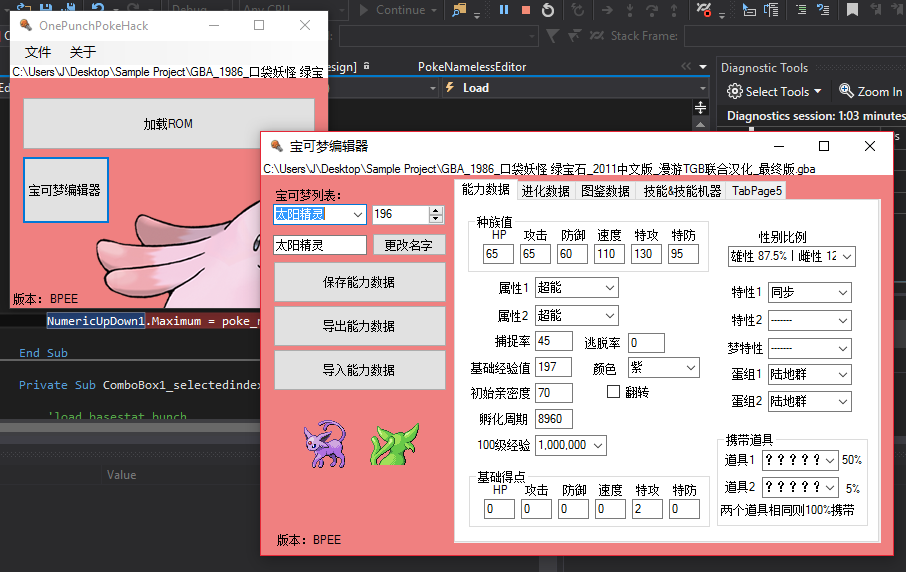This screenshot has width=906, height=572.
Task: Click the 加载ROM button
Action: coord(168,124)
